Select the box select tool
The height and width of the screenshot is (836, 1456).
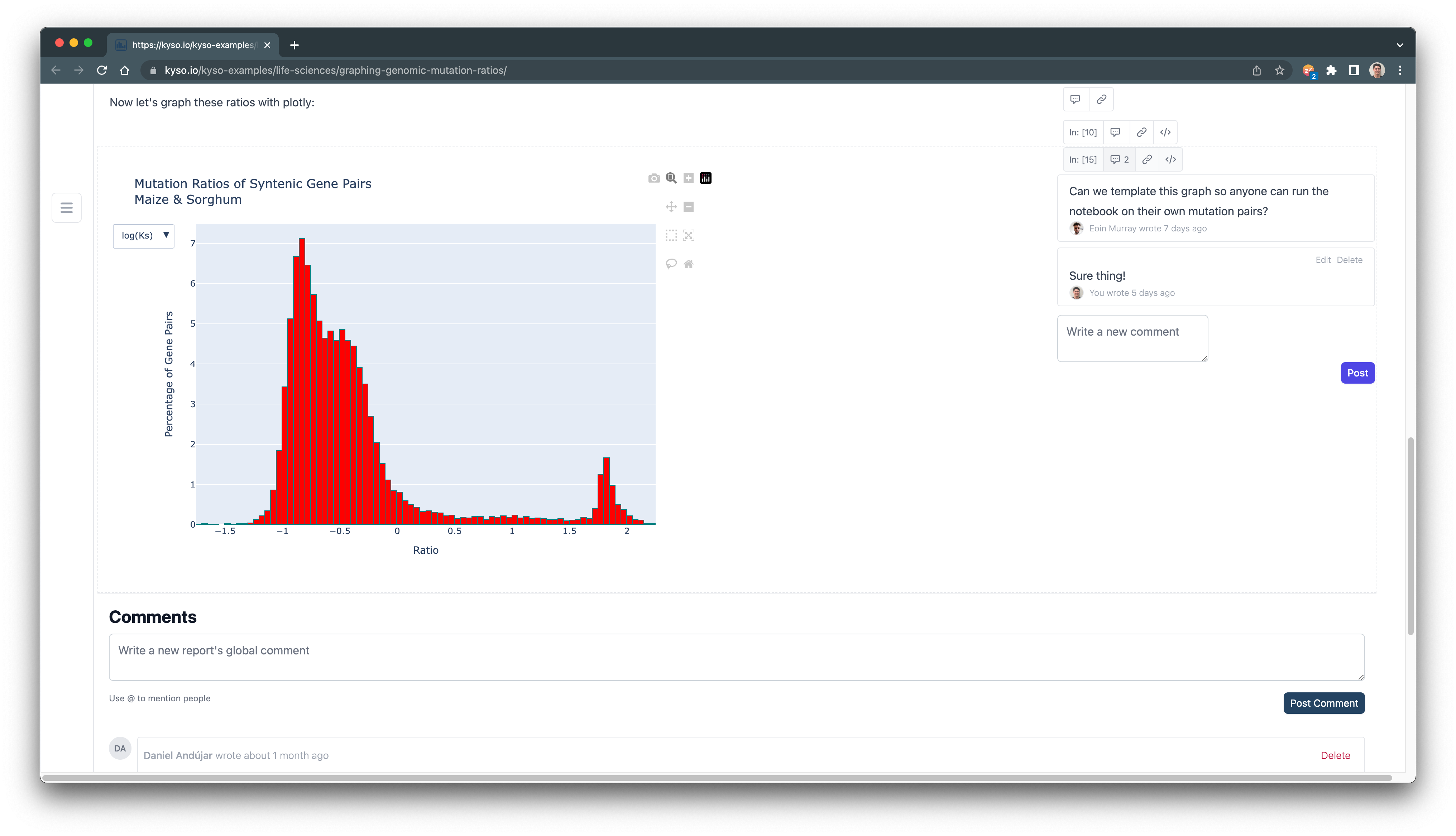click(671, 235)
